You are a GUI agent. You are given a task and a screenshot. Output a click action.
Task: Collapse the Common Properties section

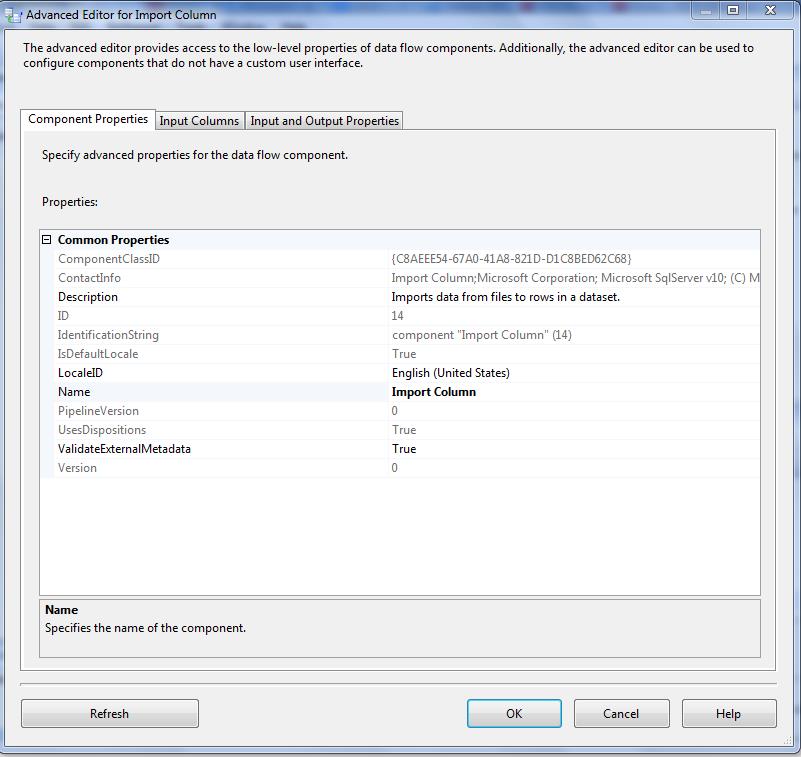pos(46,240)
